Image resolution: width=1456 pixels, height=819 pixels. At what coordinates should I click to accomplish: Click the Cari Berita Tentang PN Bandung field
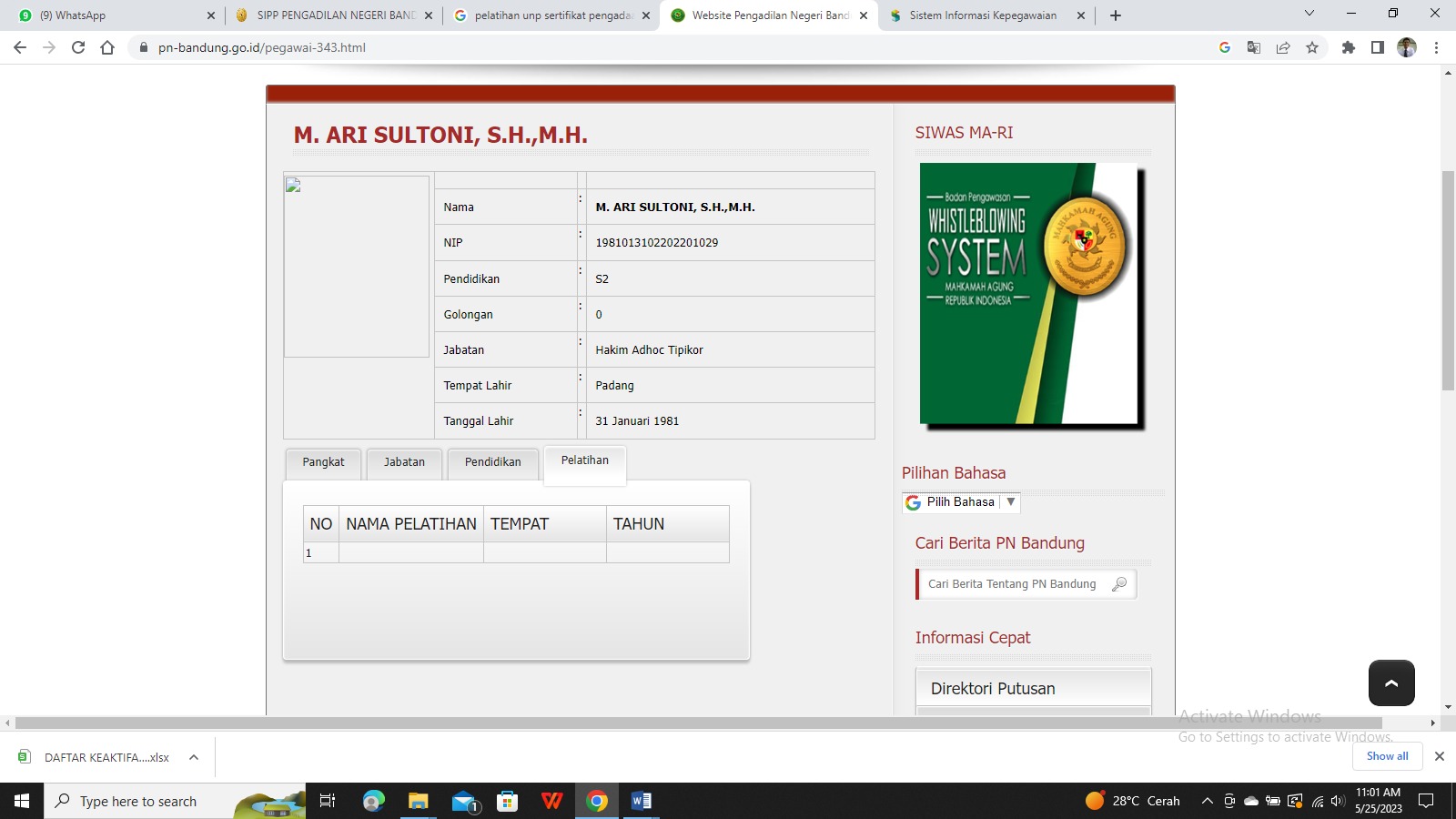click(x=1012, y=584)
